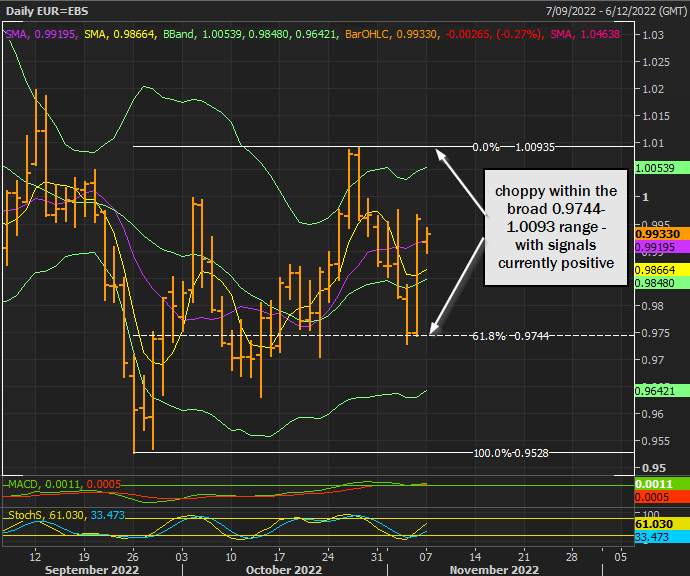Click the September 2022 axis label
Screen dimensions: 690x576
[92, 569]
